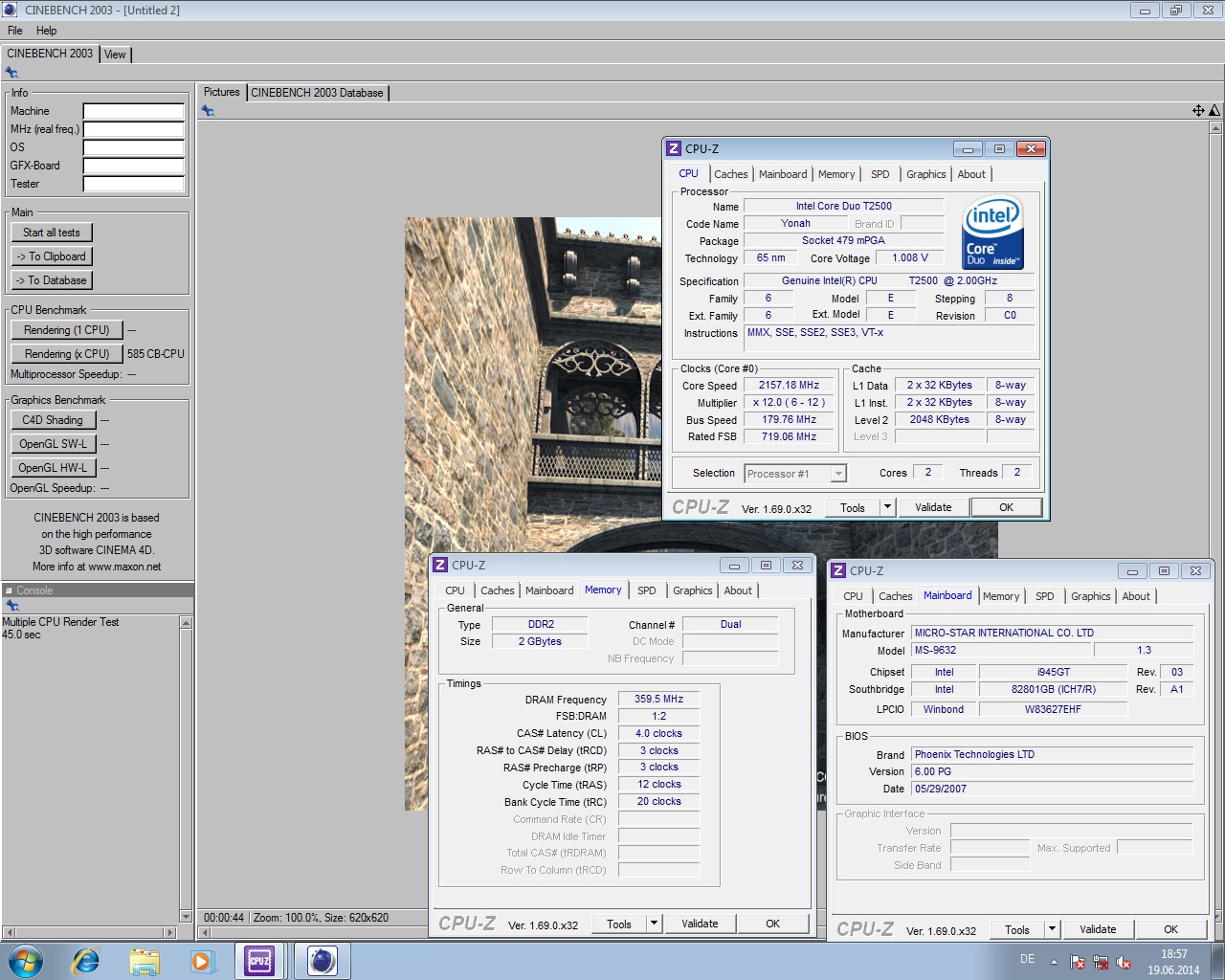Screen dimensions: 1225x980
Task: Click OK in the top CPU-Z window
Action: (x=1006, y=508)
